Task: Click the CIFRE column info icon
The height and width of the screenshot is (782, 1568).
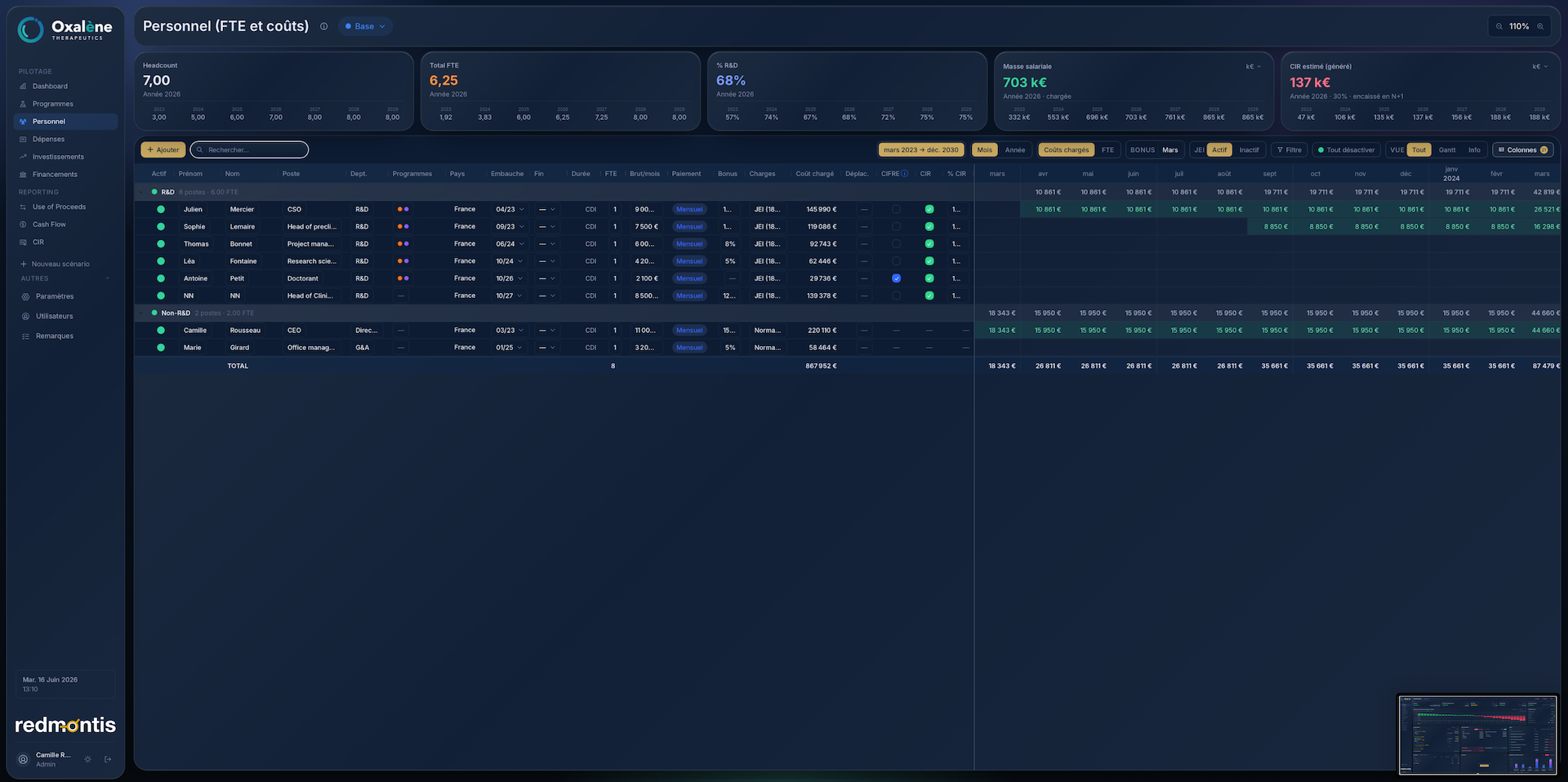Action: [x=905, y=174]
